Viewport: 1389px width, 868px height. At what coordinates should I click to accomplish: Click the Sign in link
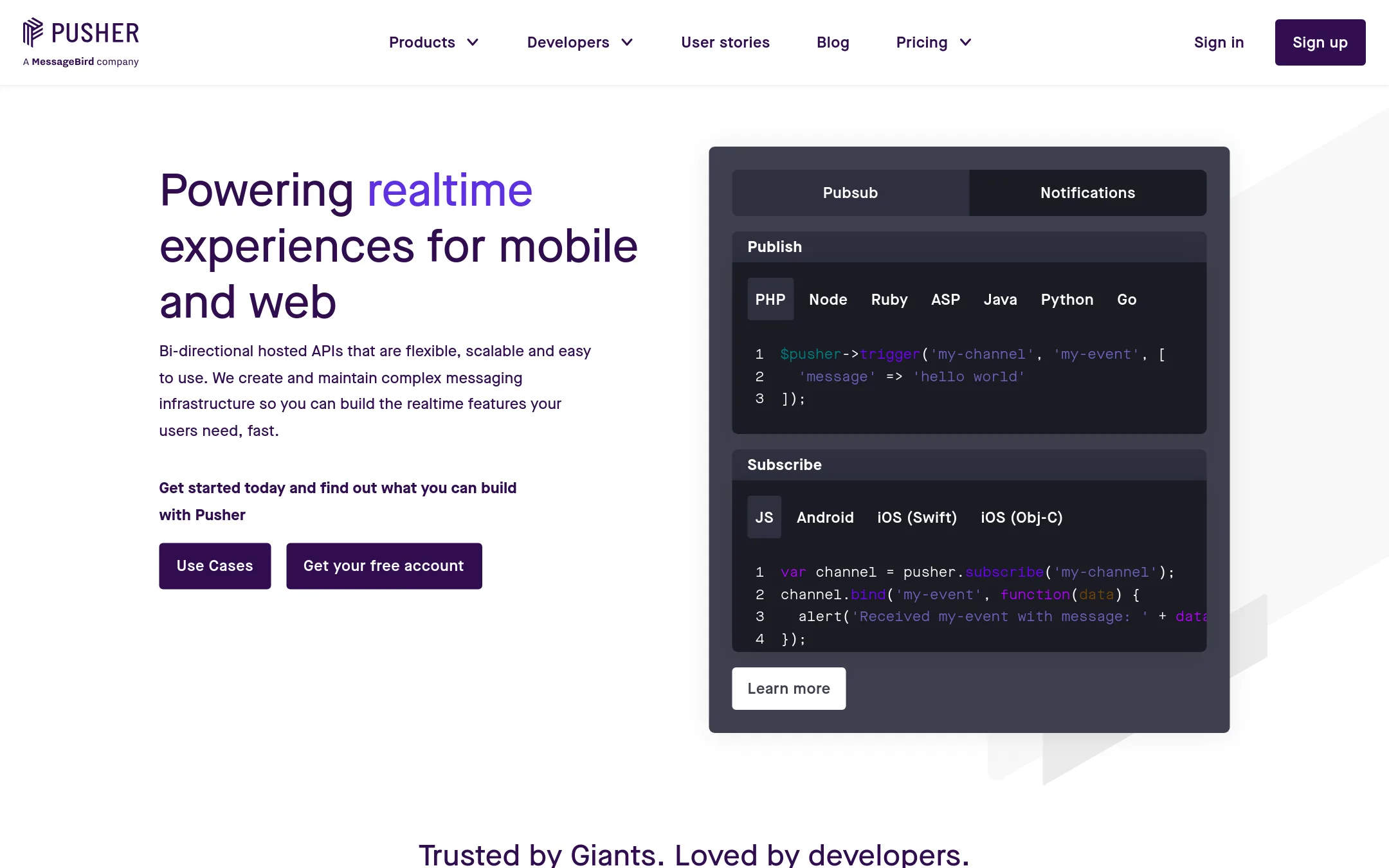point(1219,42)
